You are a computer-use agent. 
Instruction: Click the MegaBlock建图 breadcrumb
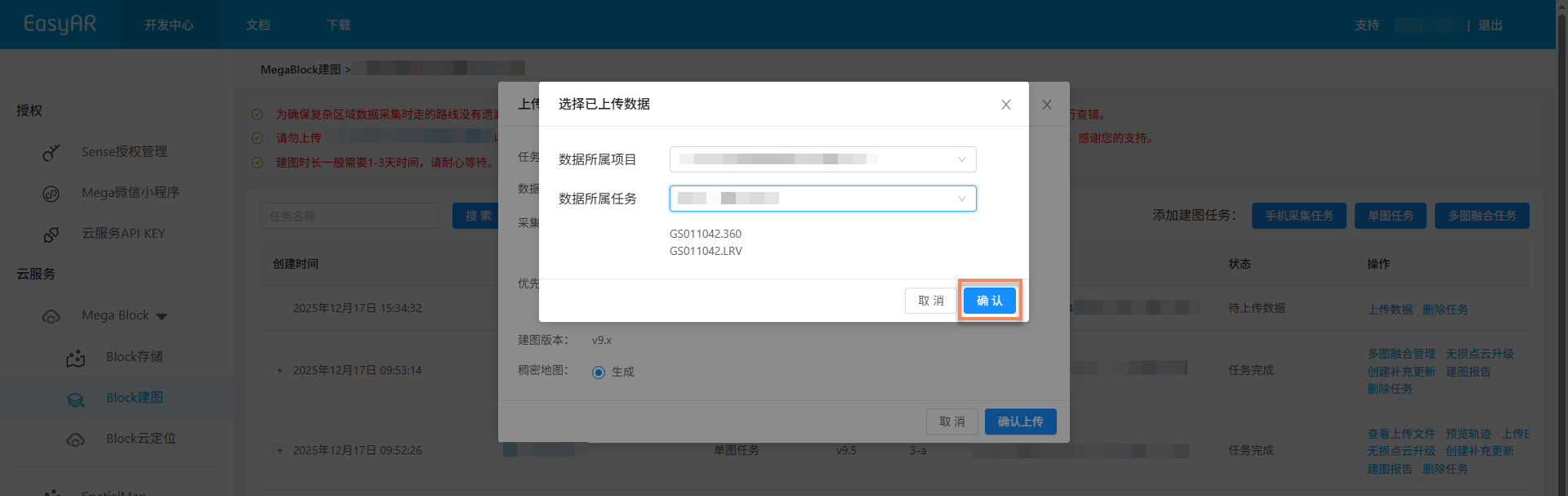coord(301,69)
